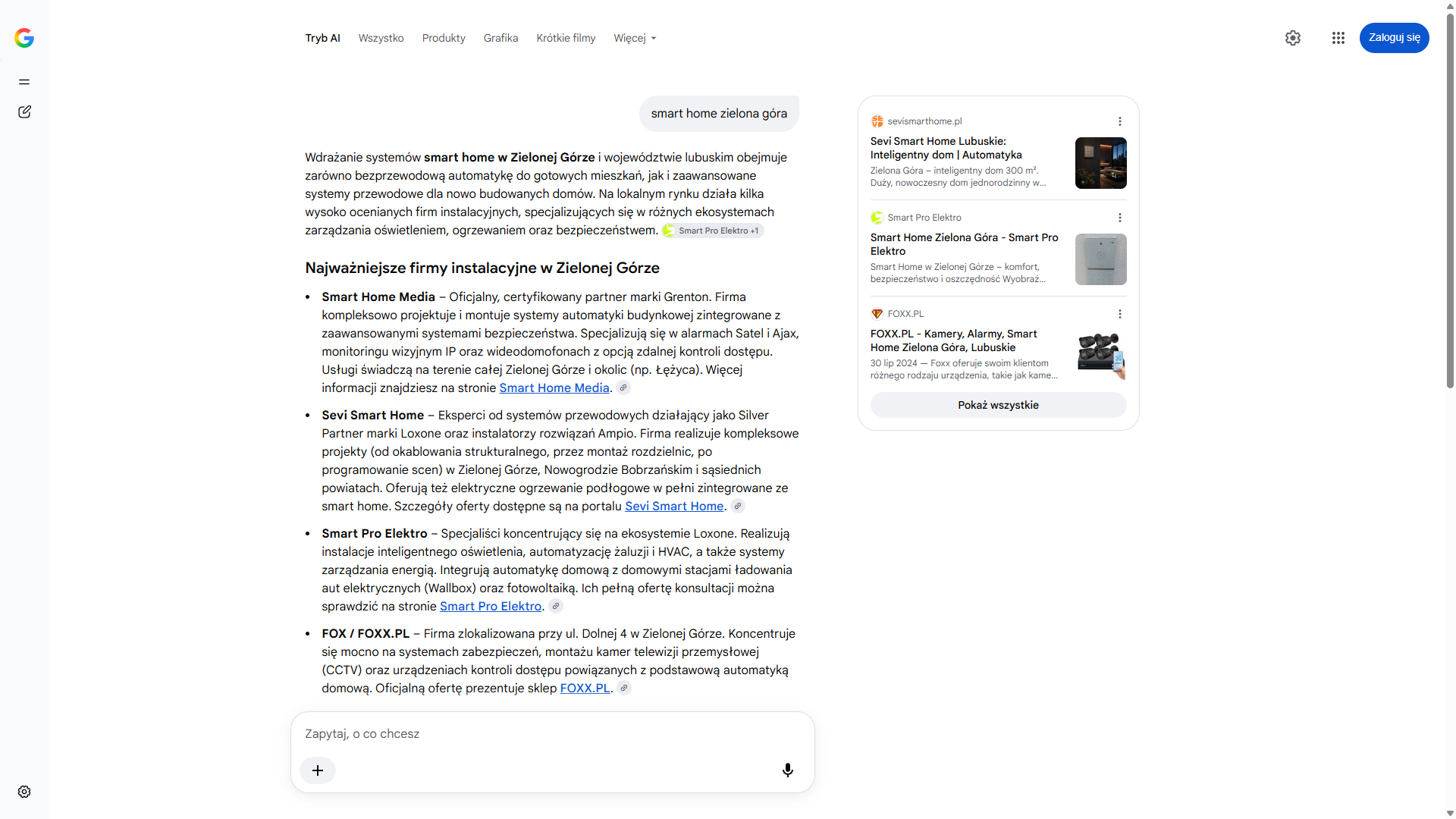The width and height of the screenshot is (1456, 819).
Task: Open the three-dot menu for FOXX.PL result
Action: tap(1120, 314)
